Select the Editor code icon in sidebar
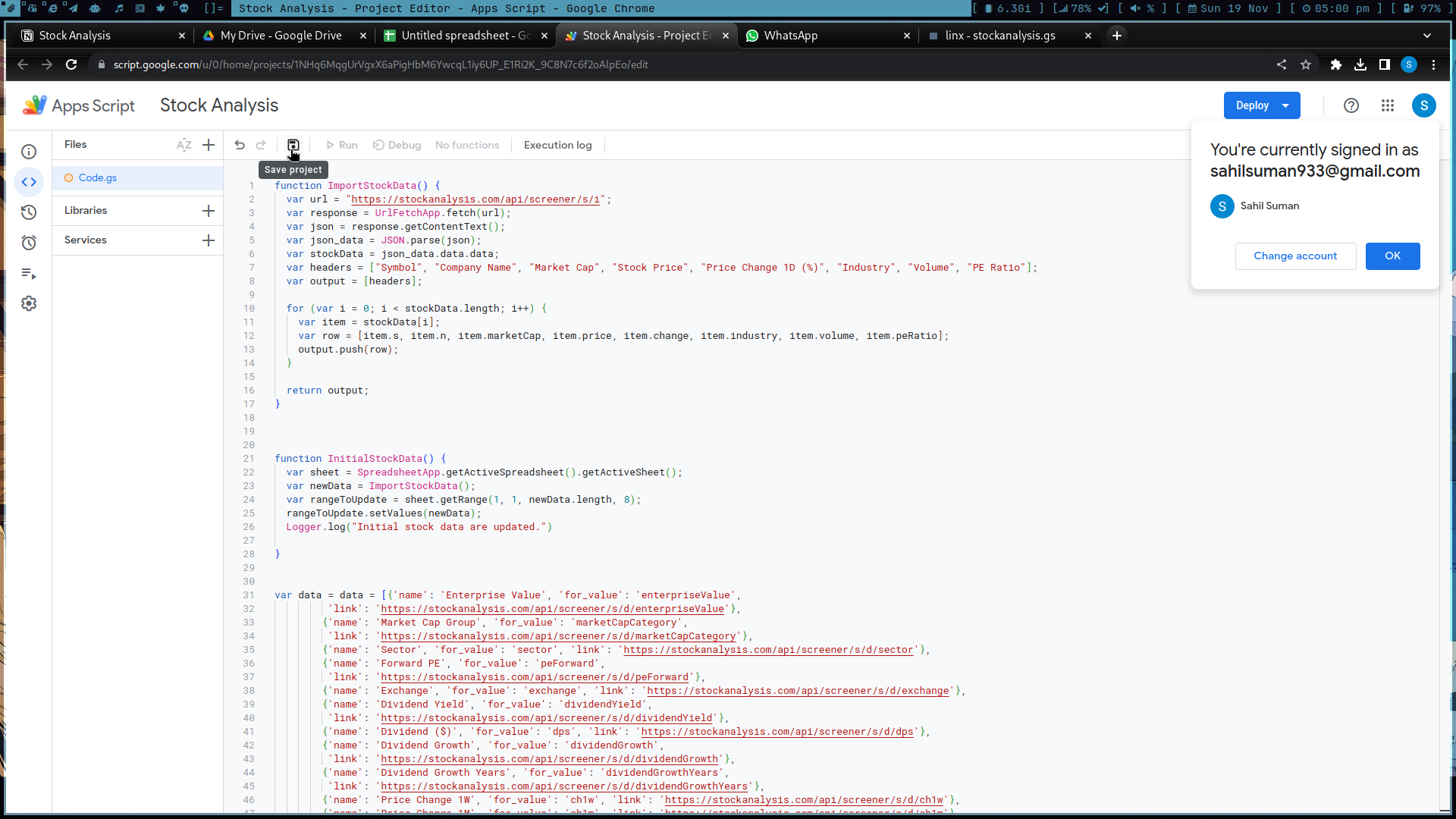The image size is (1456, 819). pos(29,182)
